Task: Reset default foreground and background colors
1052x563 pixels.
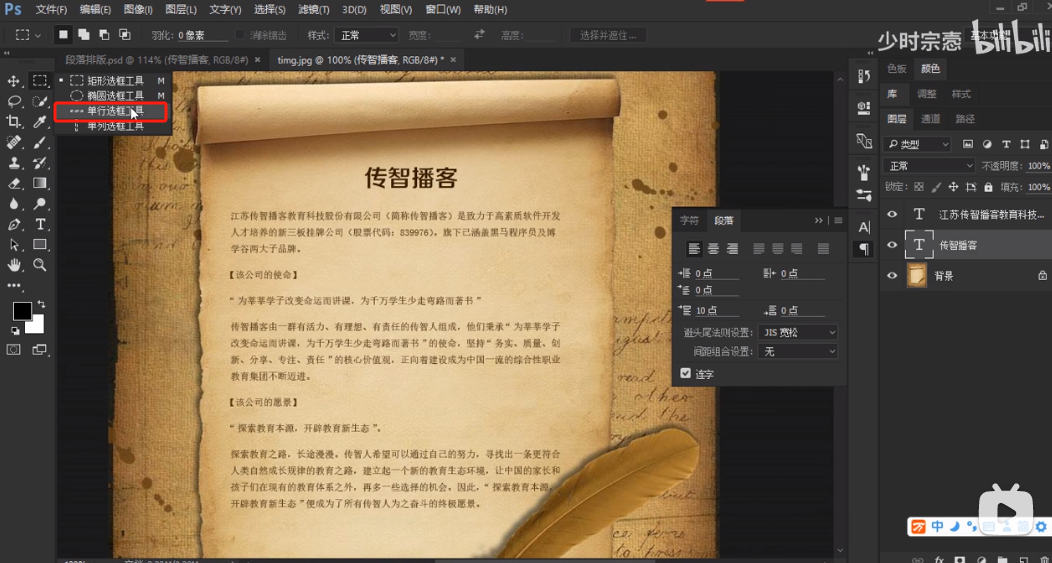Action: (15, 331)
